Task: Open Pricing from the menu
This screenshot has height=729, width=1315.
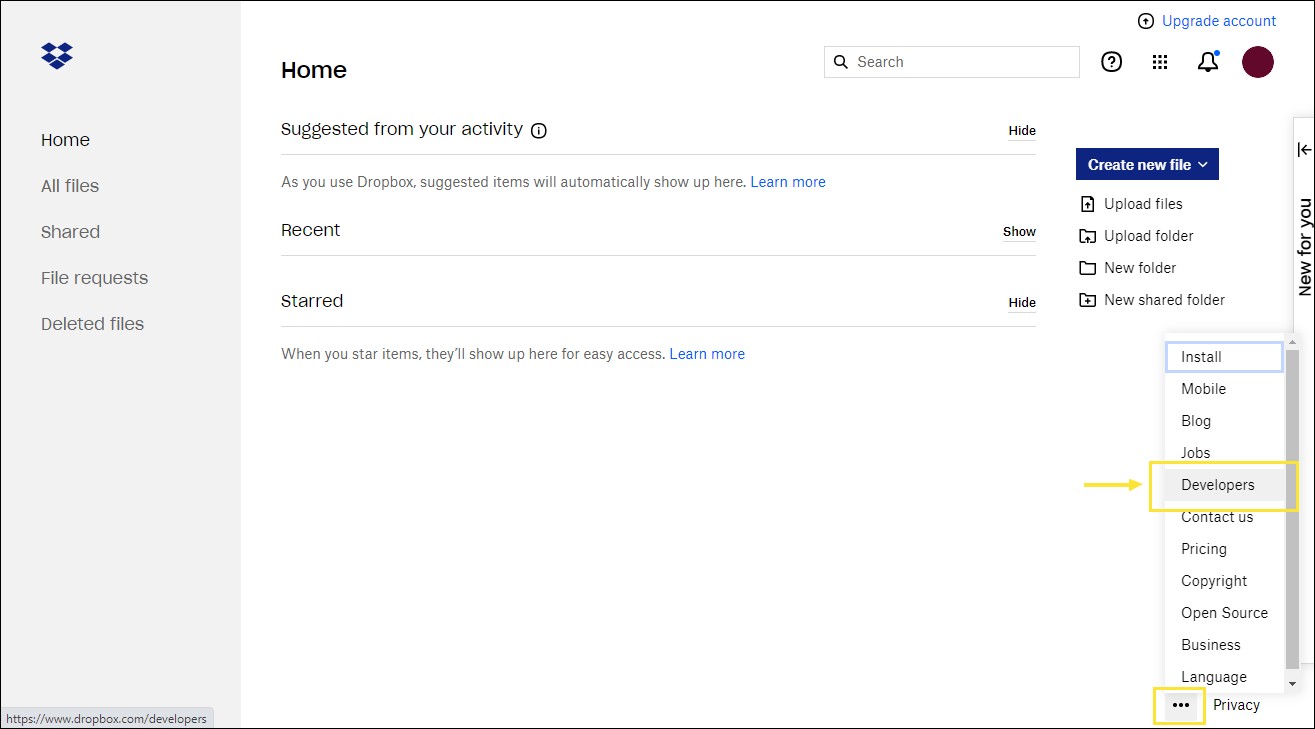Action: coord(1203,548)
